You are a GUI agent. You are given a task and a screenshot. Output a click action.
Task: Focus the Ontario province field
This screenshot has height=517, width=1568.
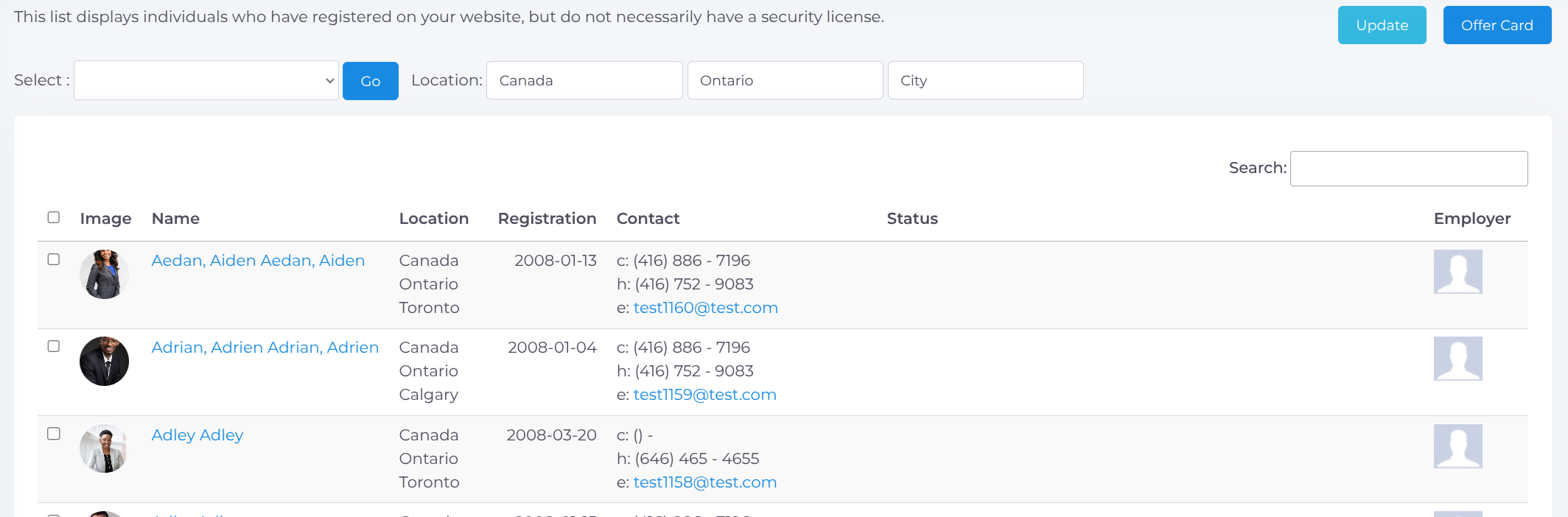(x=785, y=80)
